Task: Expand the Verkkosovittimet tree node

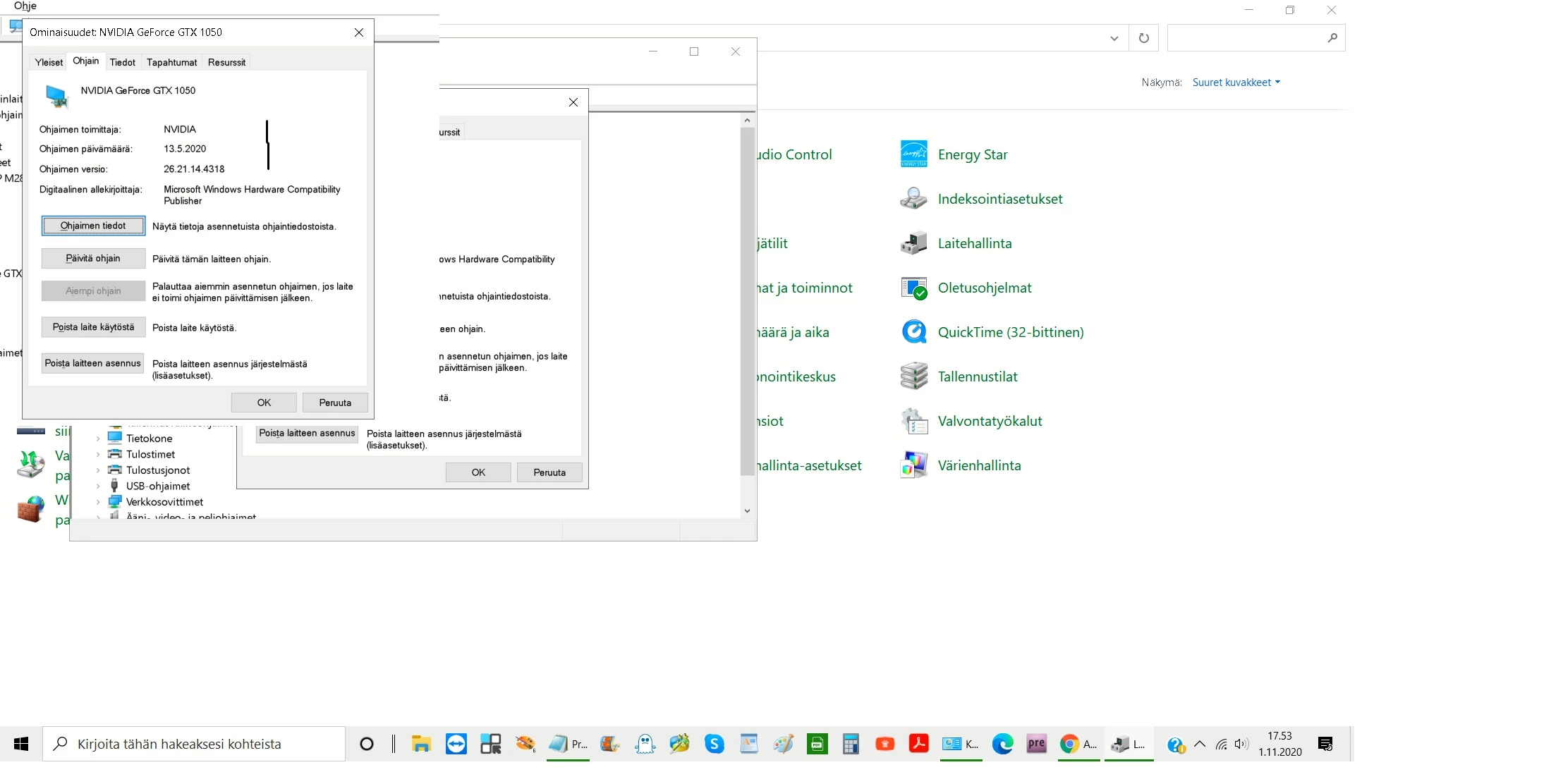Action: click(x=98, y=502)
